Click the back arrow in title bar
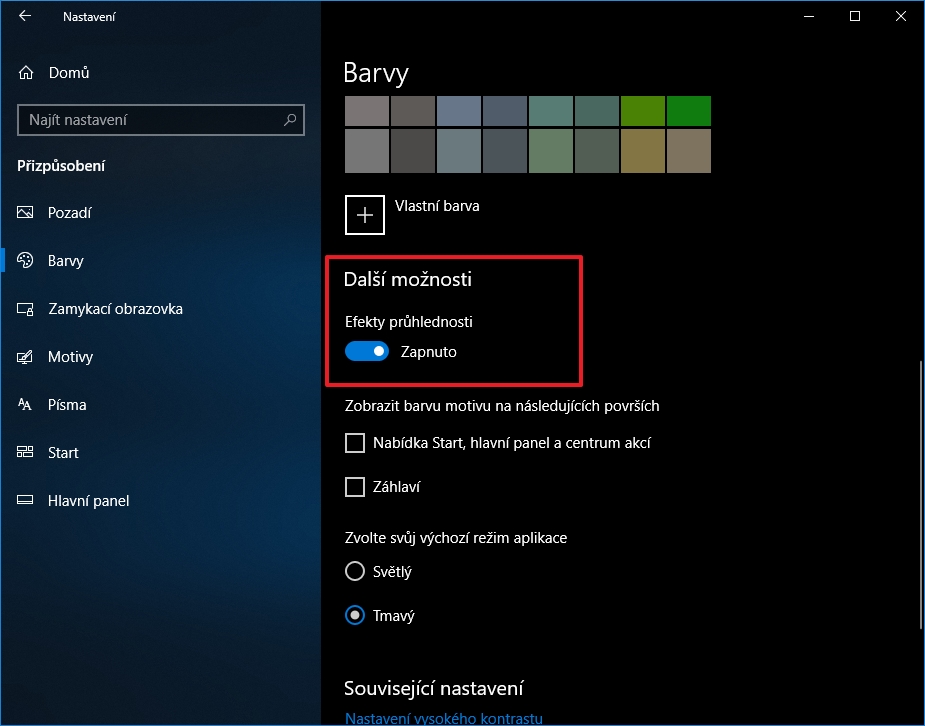This screenshot has height=726, width=925. coord(25,16)
